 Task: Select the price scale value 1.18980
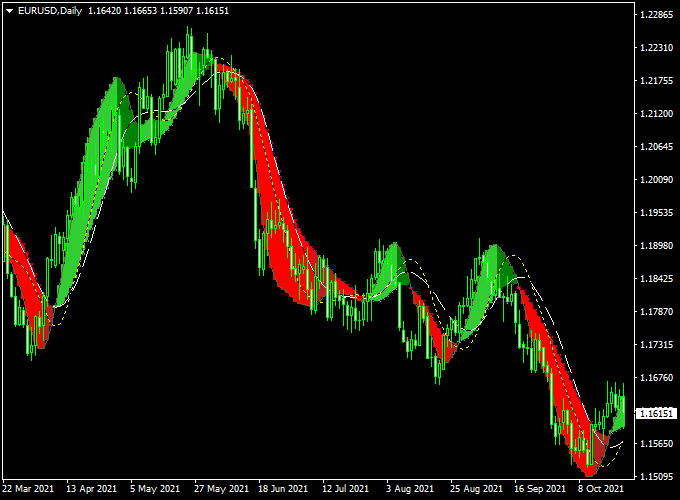[x=657, y=245]
